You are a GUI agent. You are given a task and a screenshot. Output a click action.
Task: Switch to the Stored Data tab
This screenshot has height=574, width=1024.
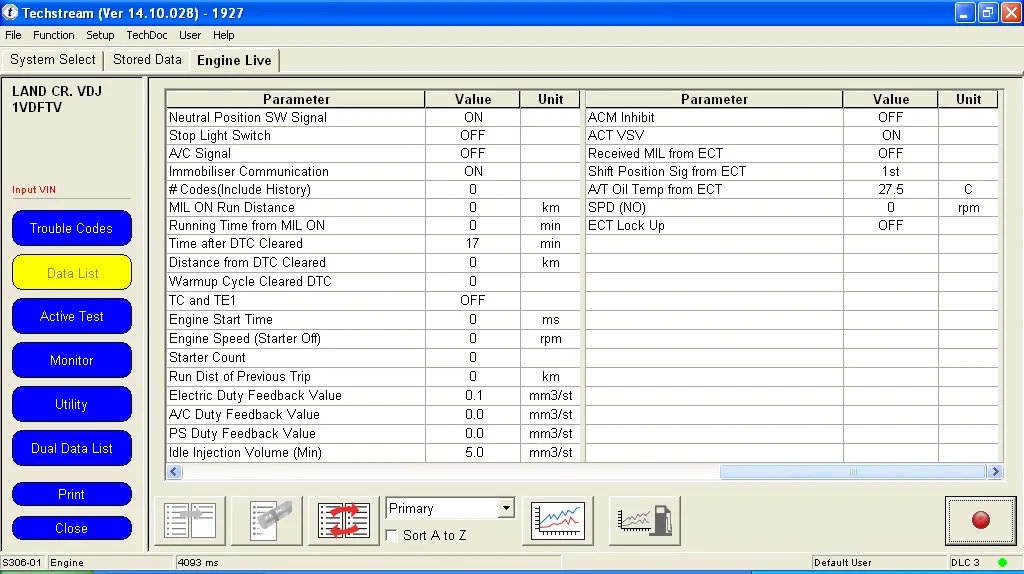147,59
